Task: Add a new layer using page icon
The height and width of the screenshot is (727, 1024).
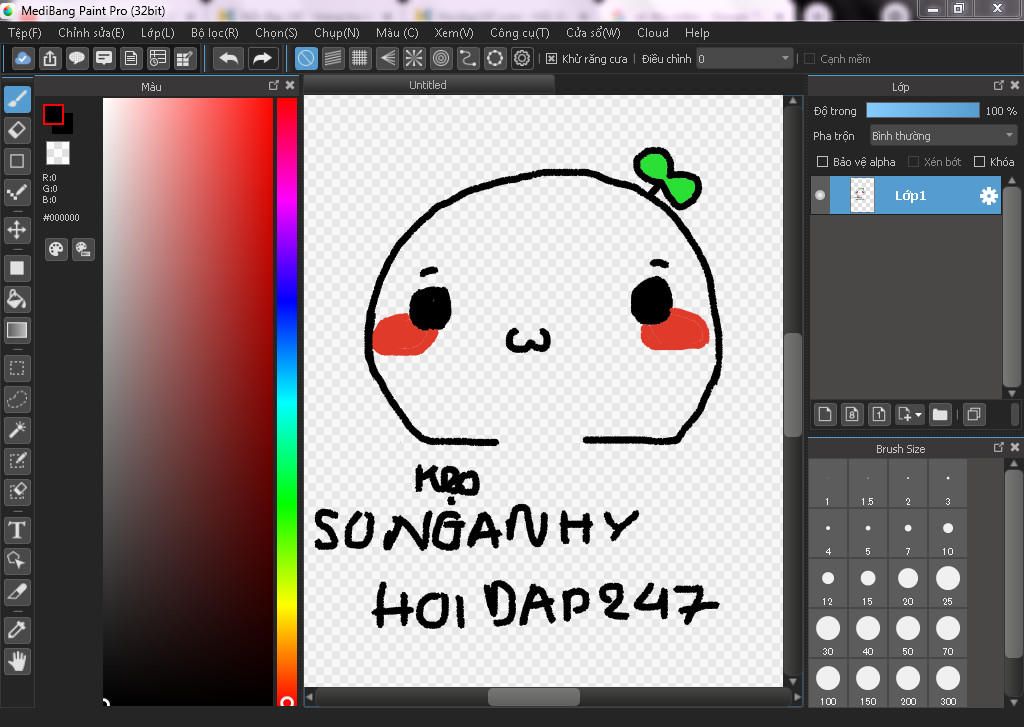Action: [x=825, y=414]
